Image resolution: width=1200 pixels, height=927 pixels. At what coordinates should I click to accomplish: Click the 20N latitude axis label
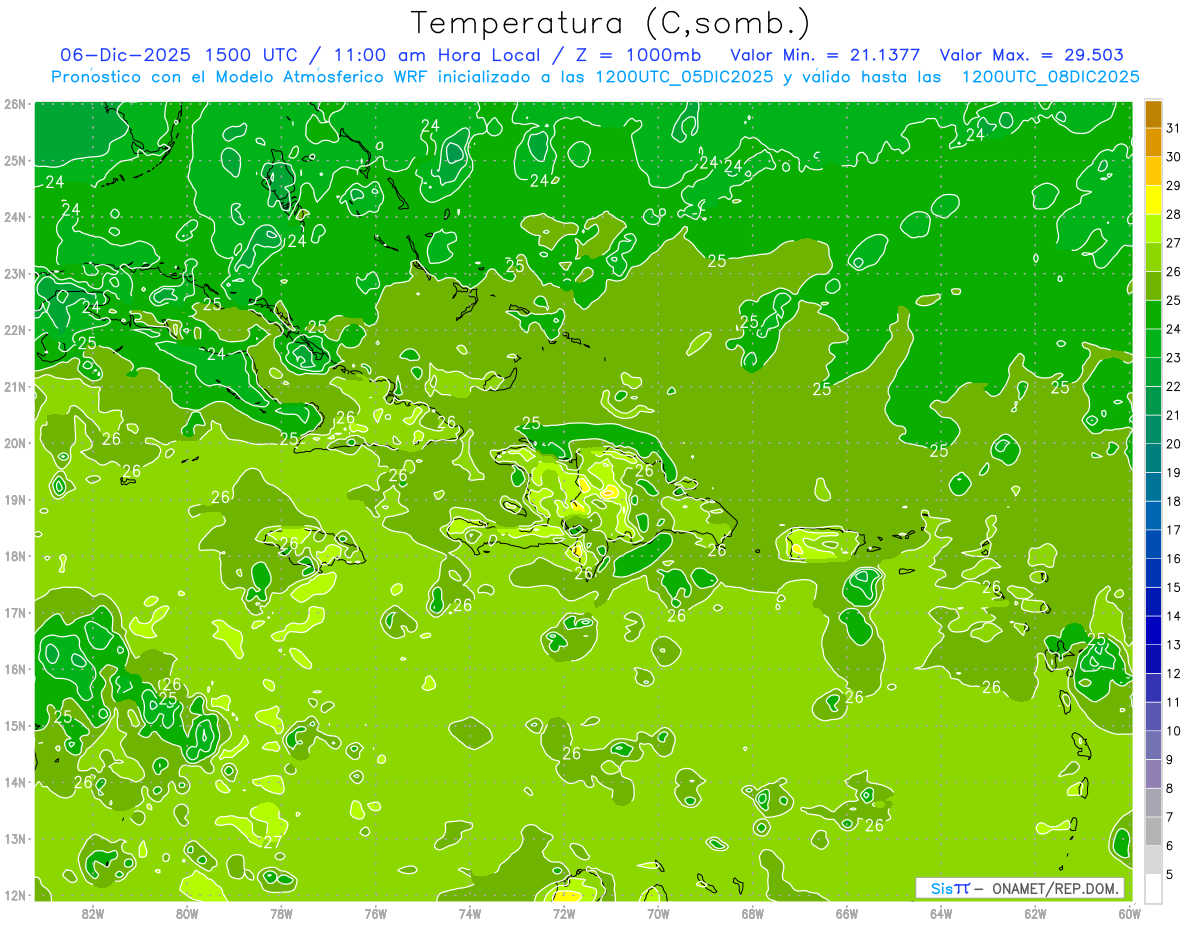pyautogui.click(x=14, y=443)
